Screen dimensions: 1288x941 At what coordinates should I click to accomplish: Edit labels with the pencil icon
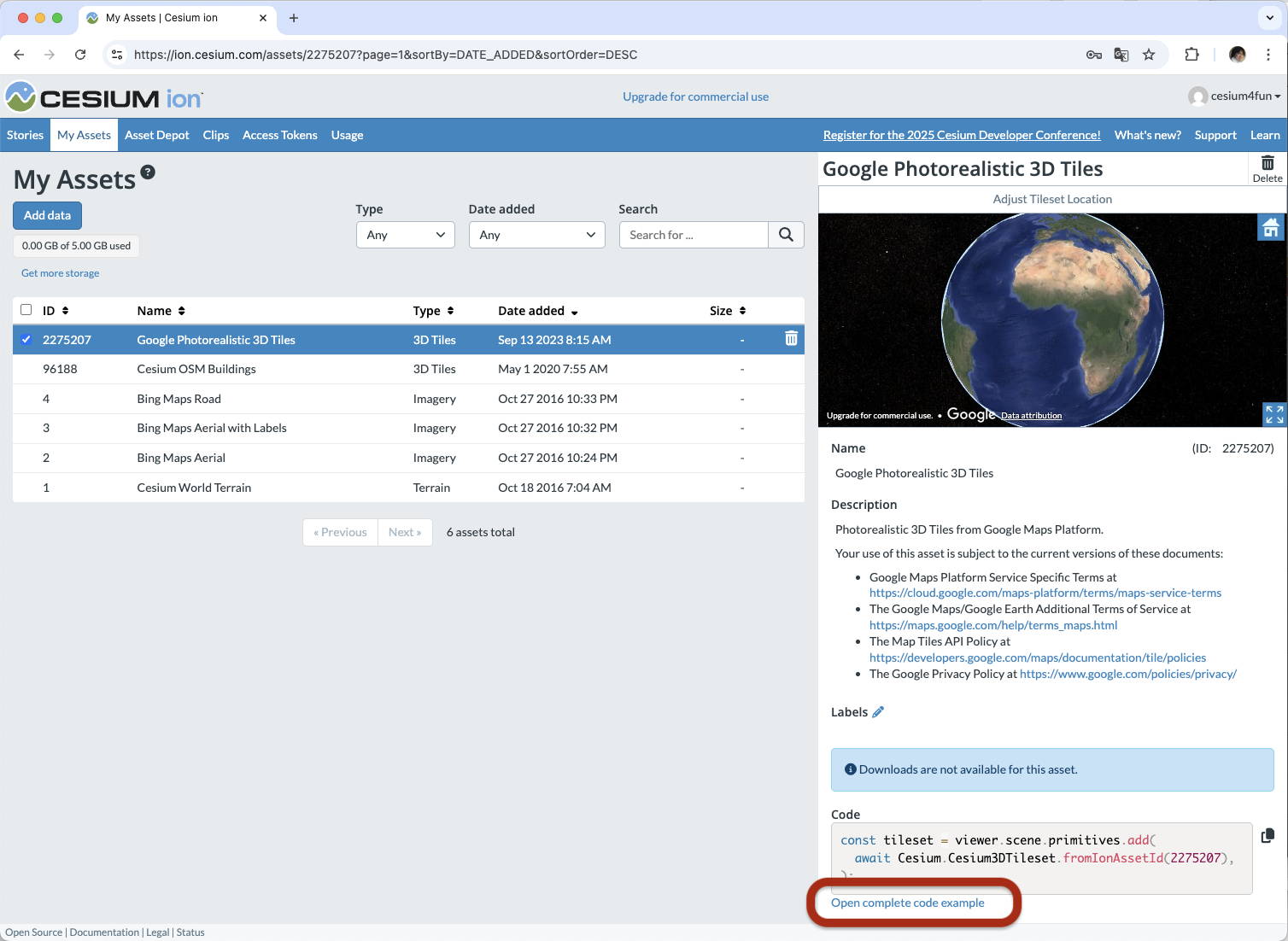pos(878,712)
